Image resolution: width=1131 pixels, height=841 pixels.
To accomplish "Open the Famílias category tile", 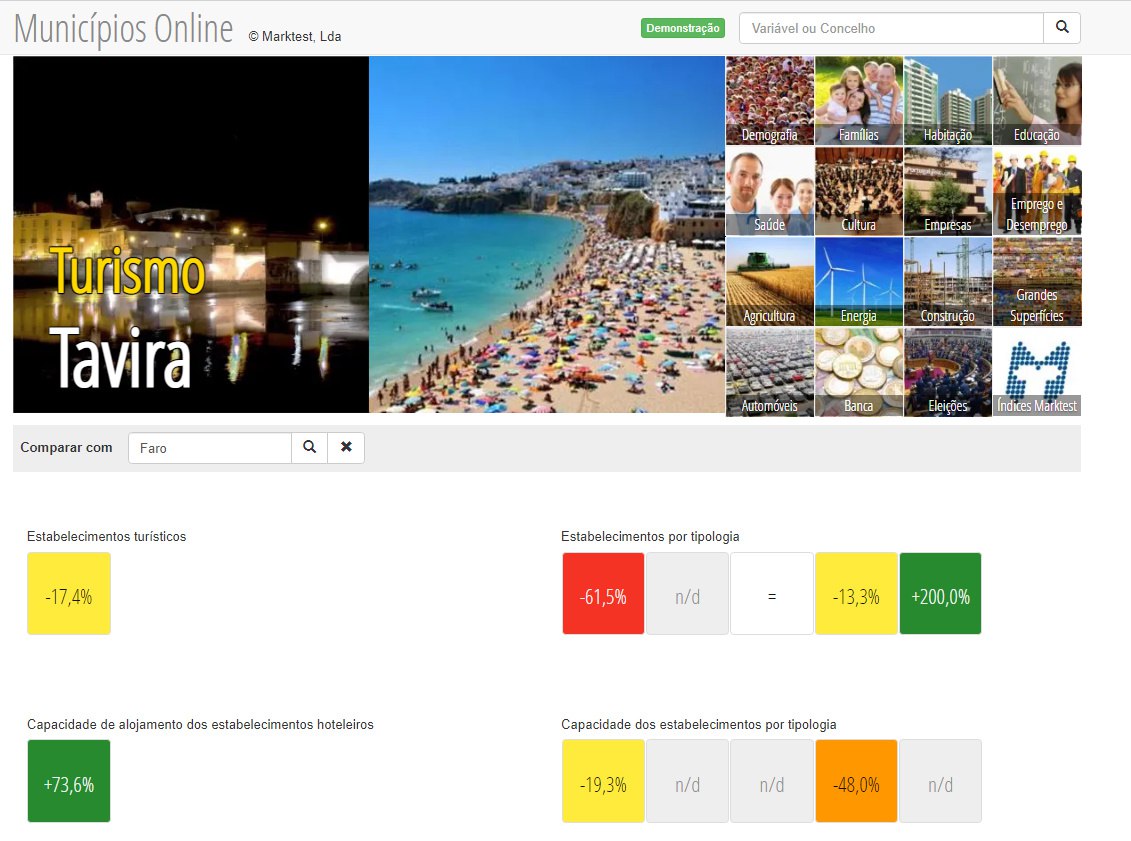I will 858,101.
